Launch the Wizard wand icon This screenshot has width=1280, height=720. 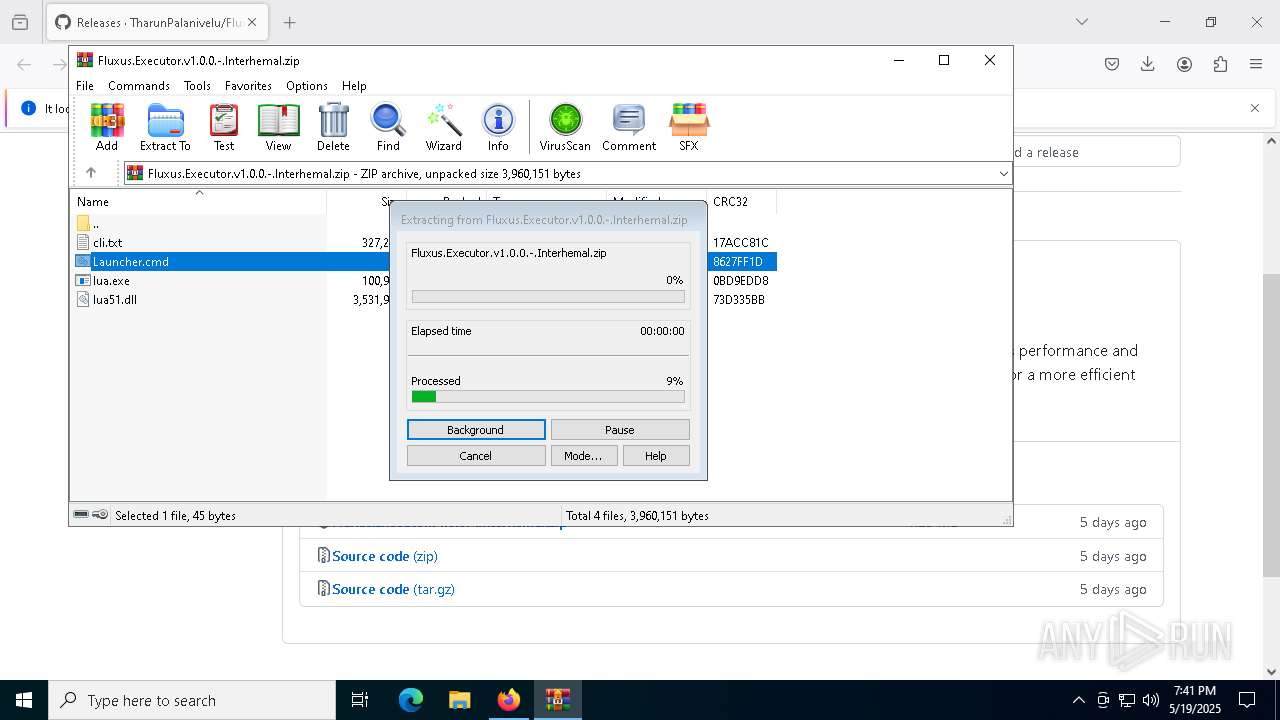click(x=443, y=127)
